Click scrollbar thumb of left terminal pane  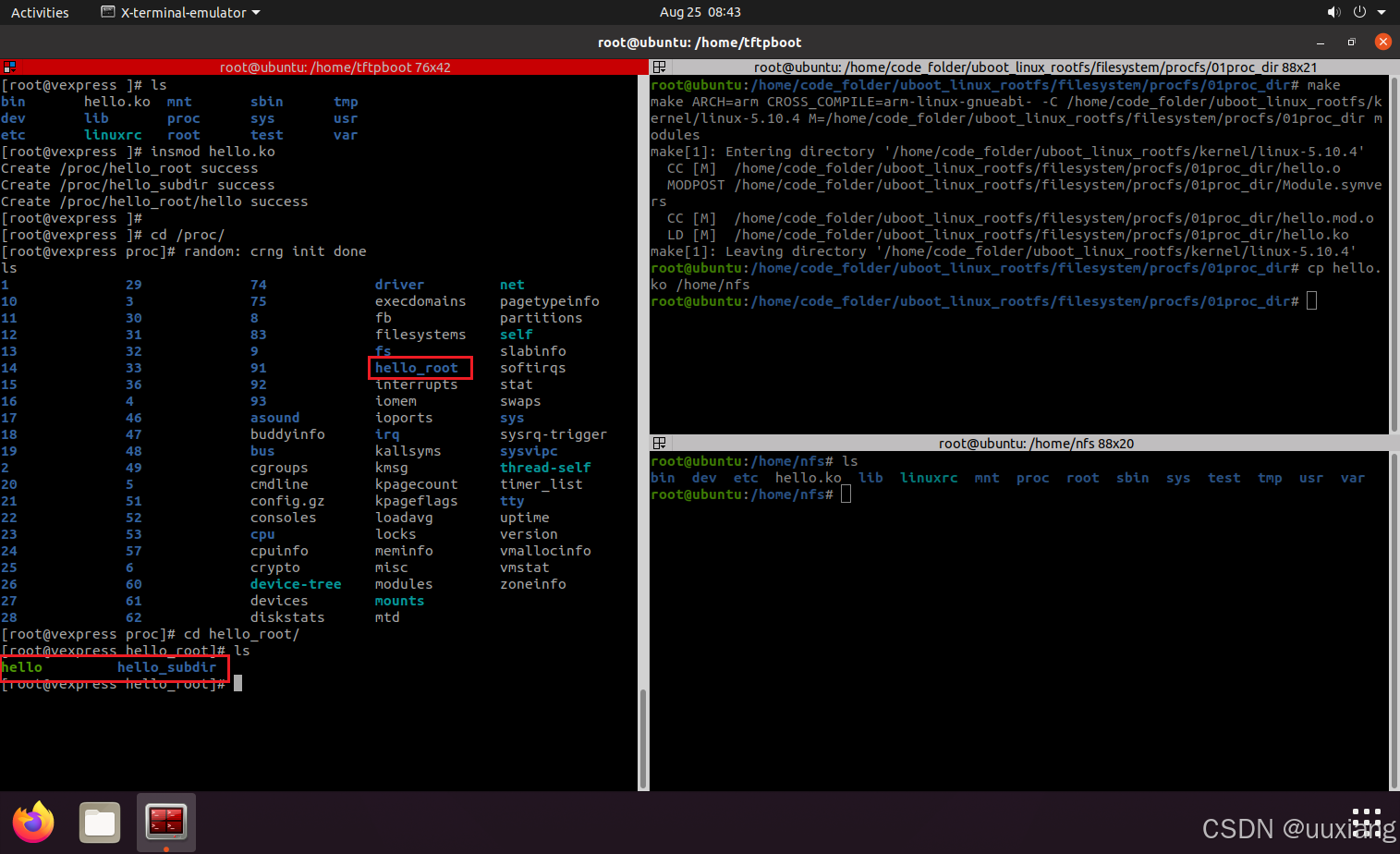643,738
